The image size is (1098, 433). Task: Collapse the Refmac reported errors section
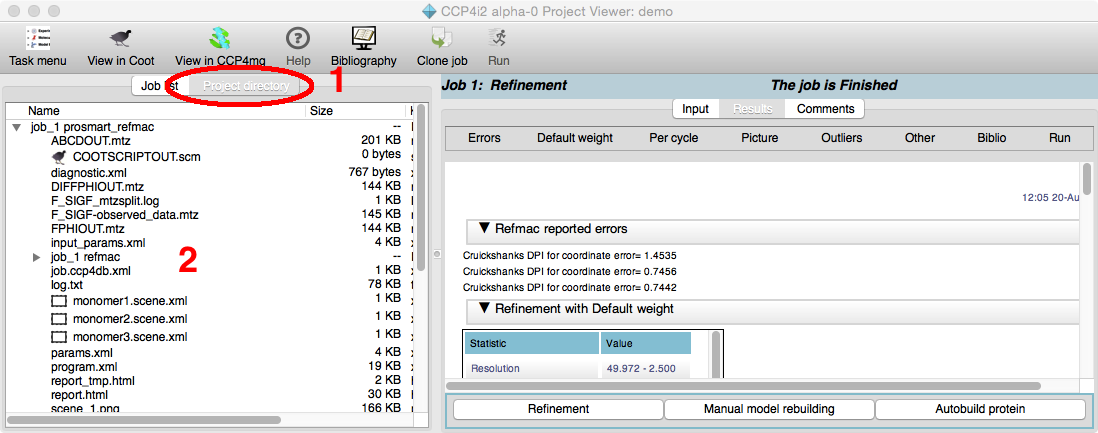(485, 229)
